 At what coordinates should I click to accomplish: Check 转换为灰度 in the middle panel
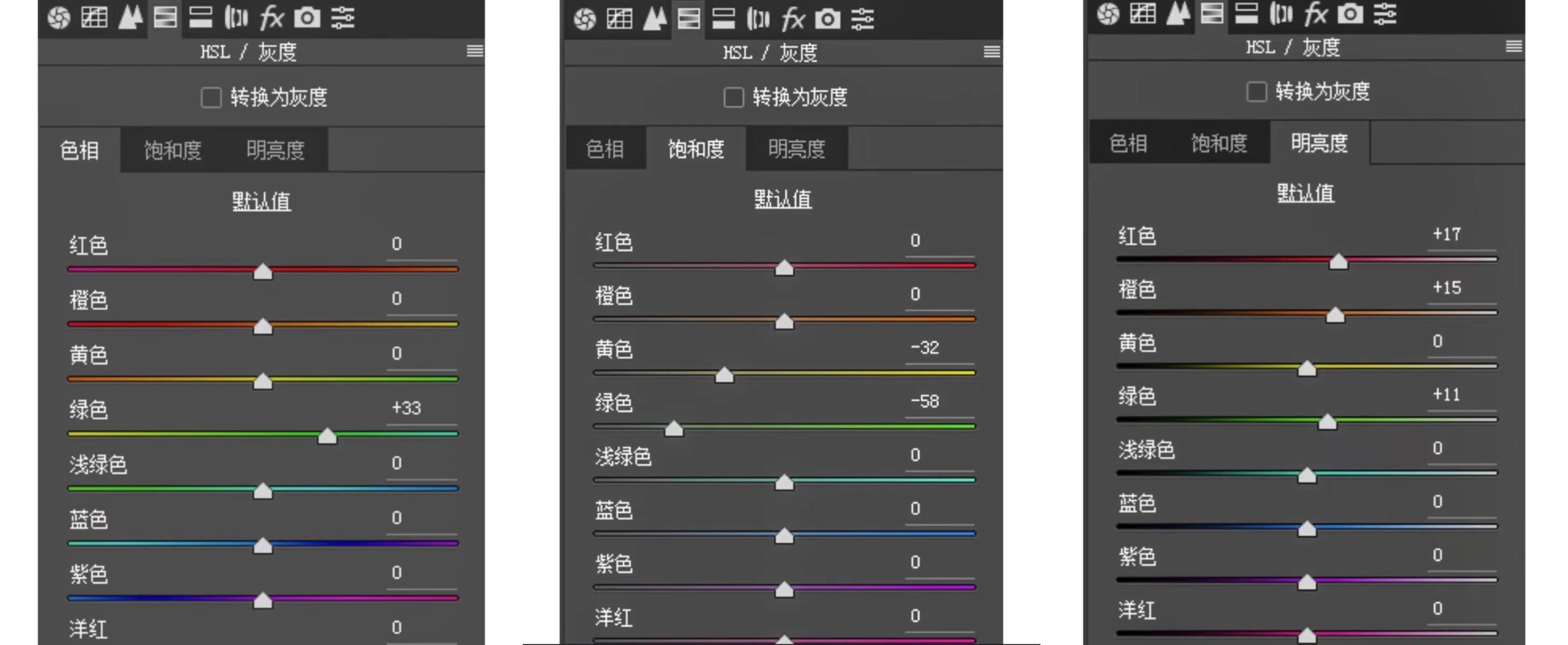[x=733, y=97]
